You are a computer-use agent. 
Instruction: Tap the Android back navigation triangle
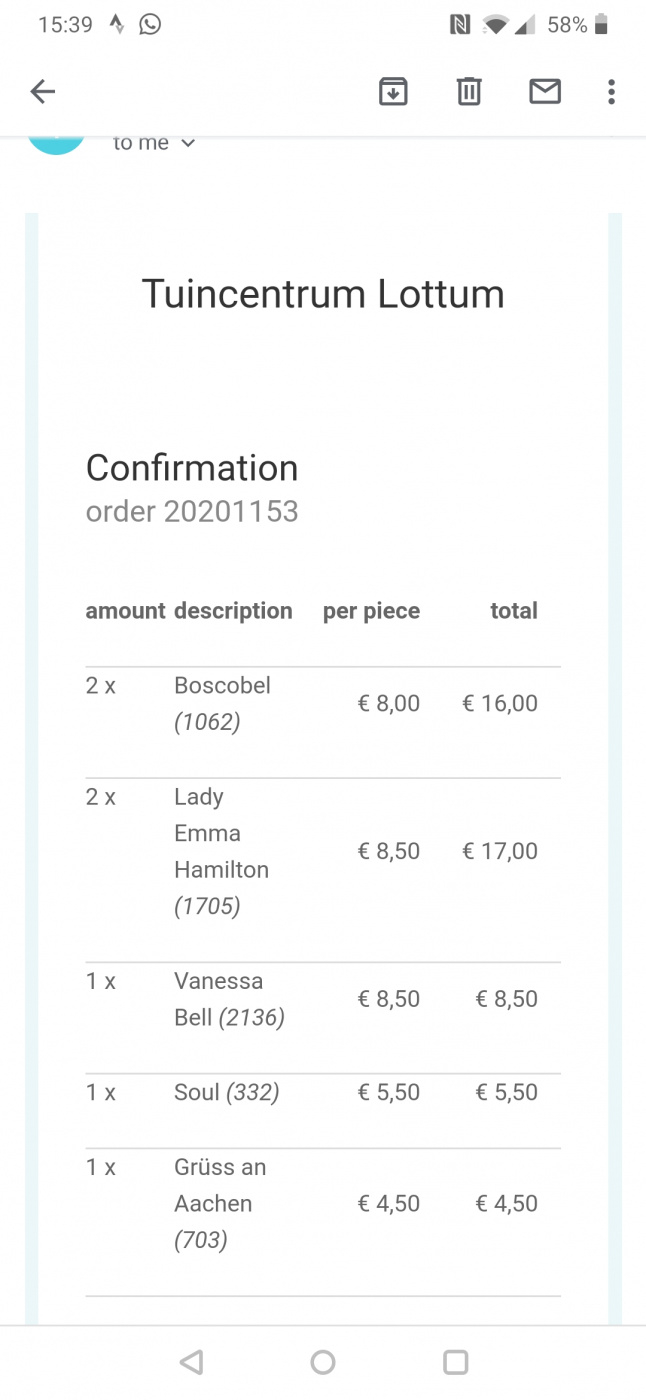(191, 1362)
